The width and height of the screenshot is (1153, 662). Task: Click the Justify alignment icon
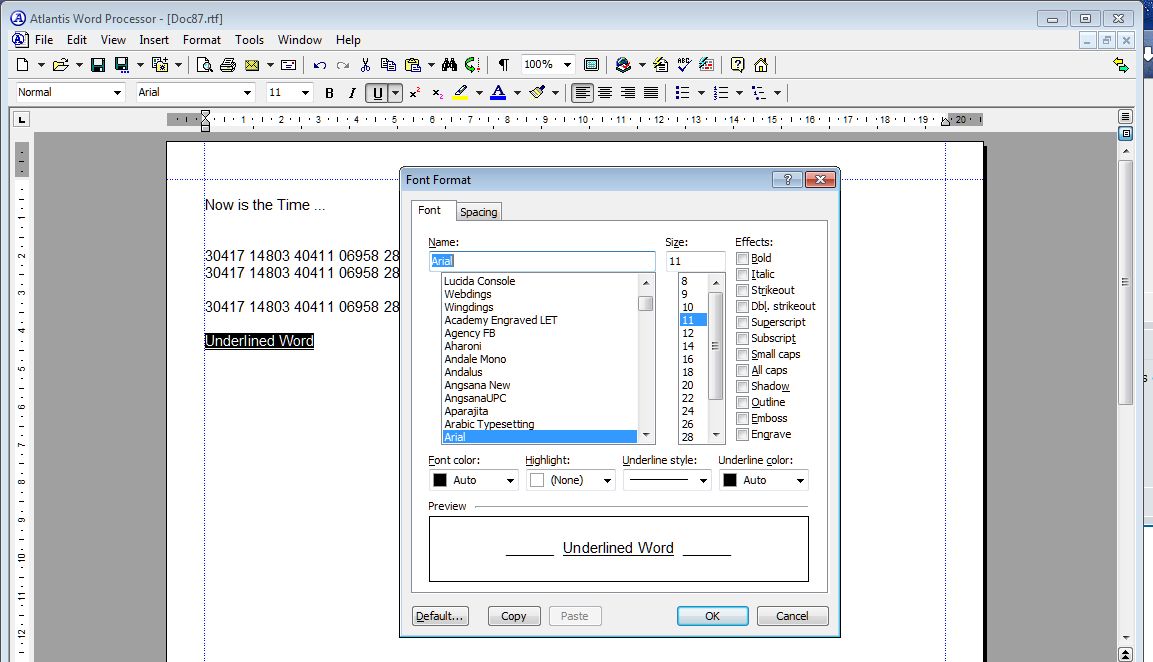651,93
